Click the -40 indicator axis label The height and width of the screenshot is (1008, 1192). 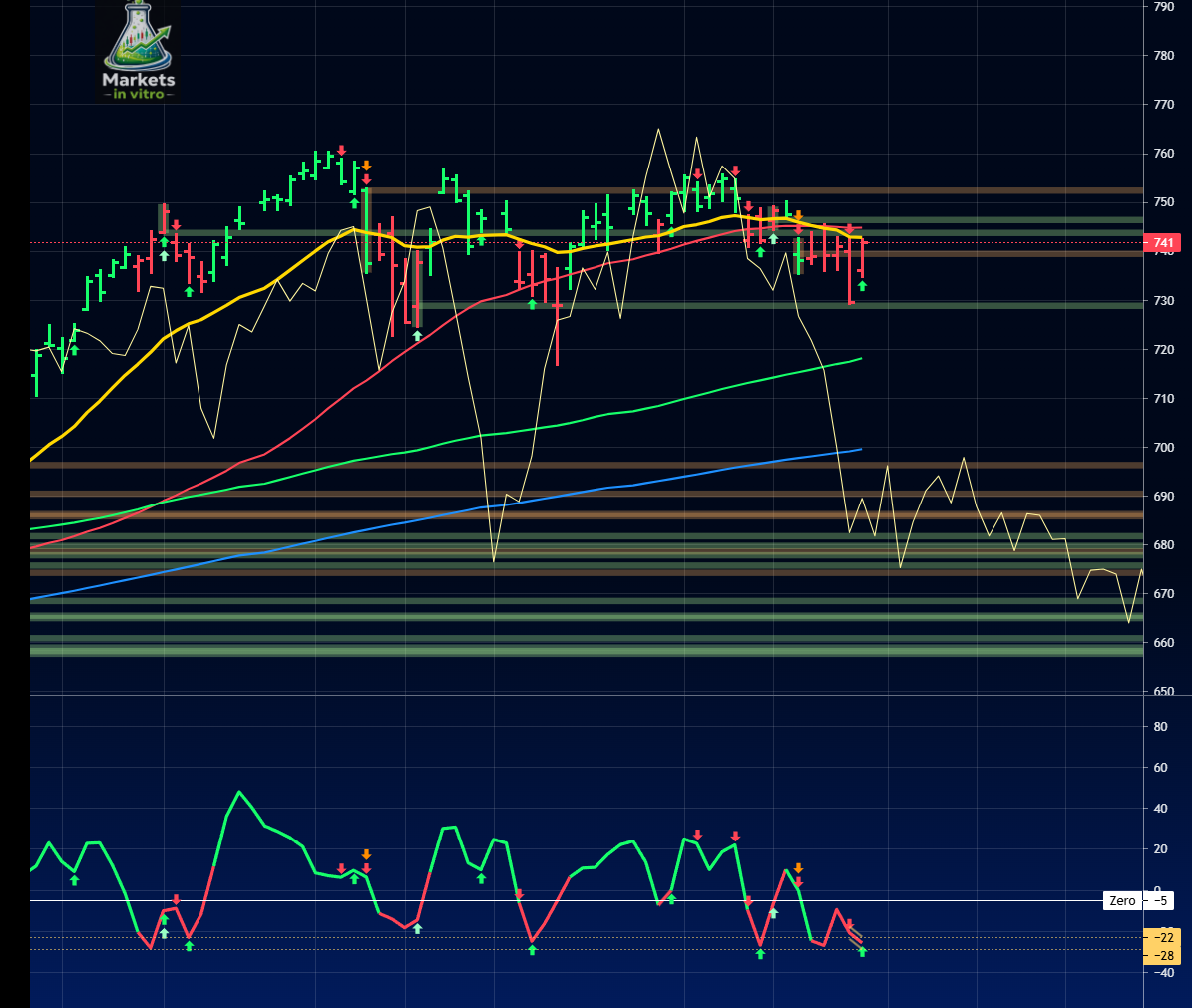[x=1162, y=972]
